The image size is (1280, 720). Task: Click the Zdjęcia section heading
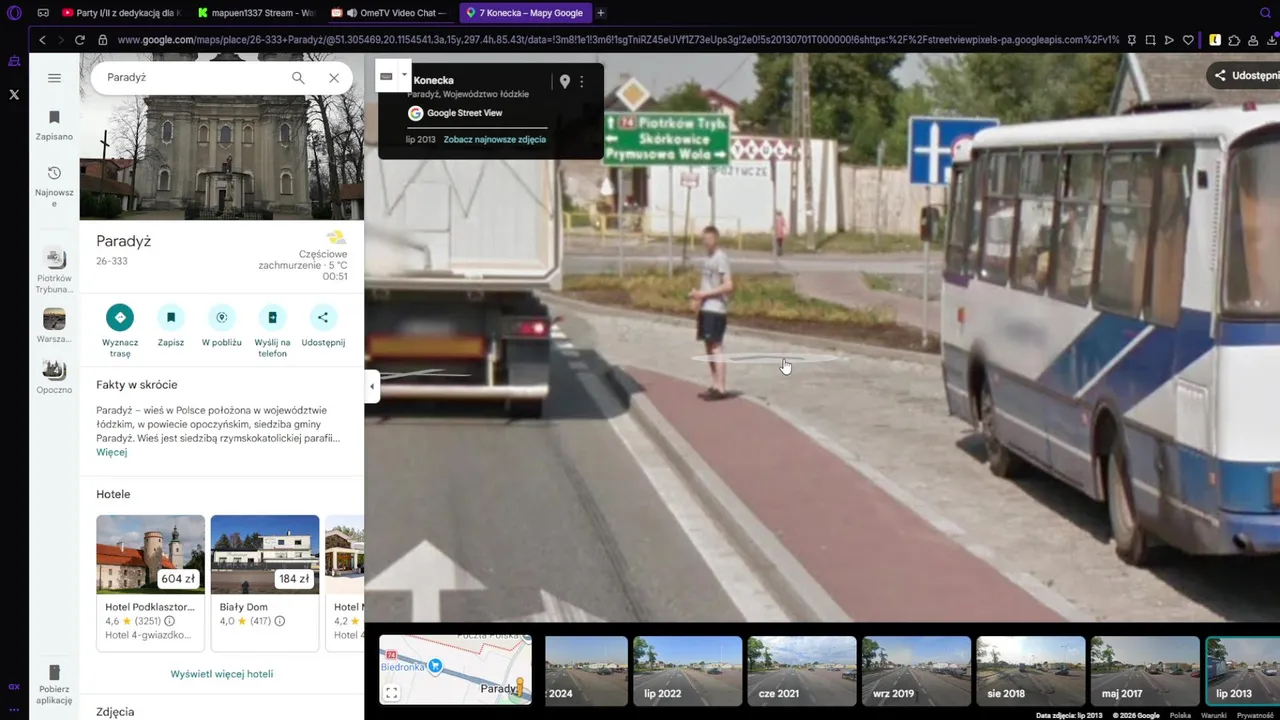click(115, 712)
